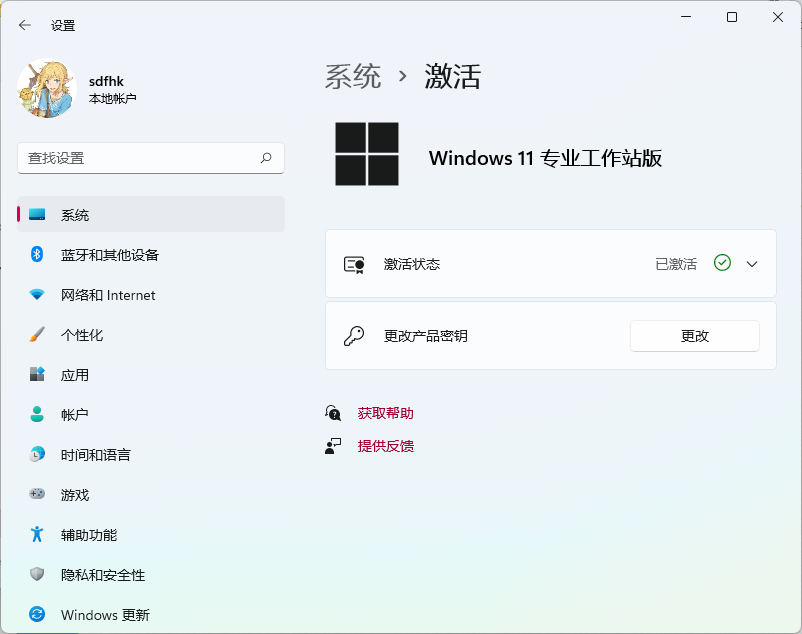The height and width of the screenshot is (634, 802).
Task: Click the Windows 11 logo
Action: (x=367, y=154)
